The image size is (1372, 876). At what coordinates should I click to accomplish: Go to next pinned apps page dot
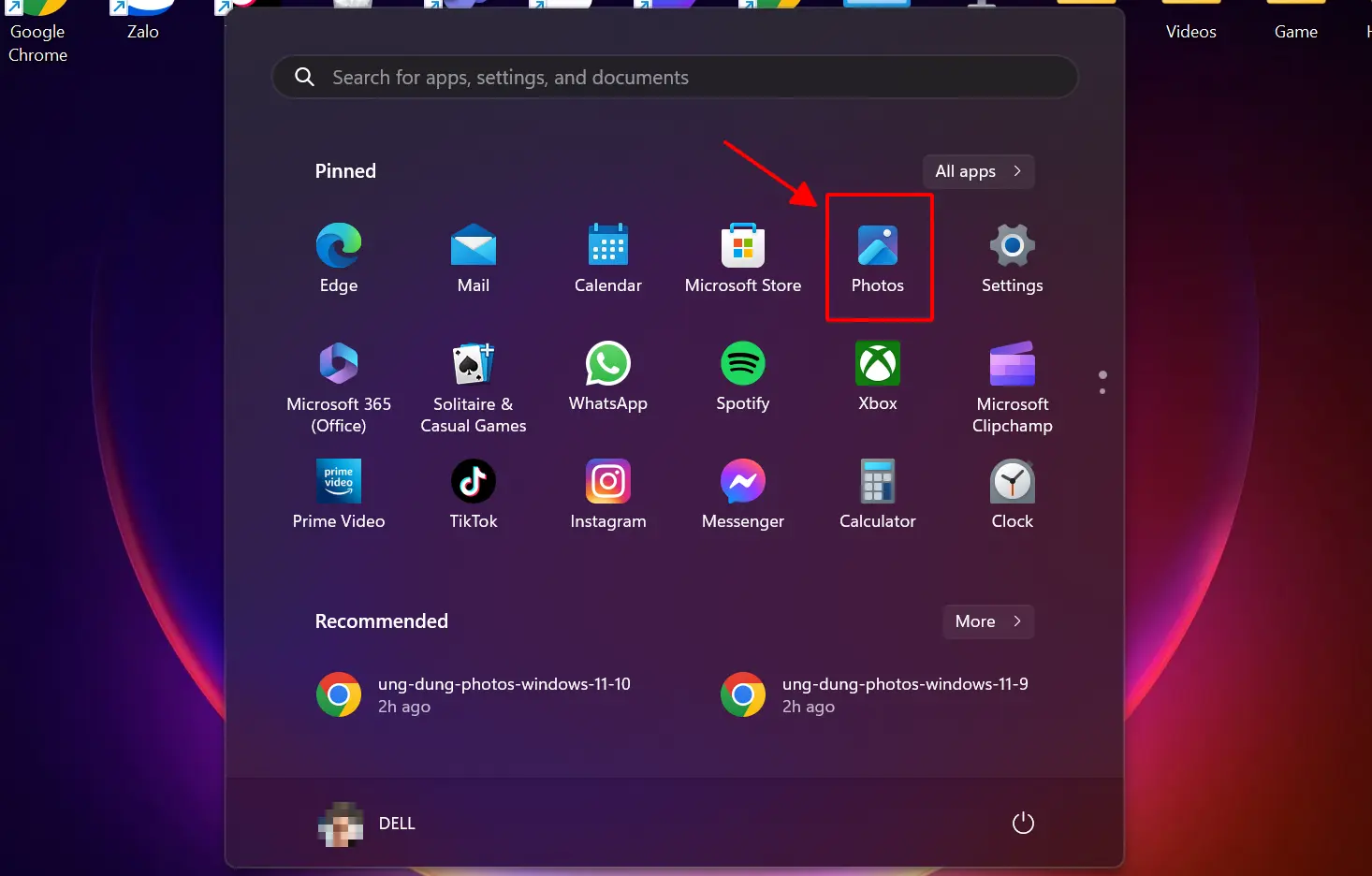(1102, 391)
